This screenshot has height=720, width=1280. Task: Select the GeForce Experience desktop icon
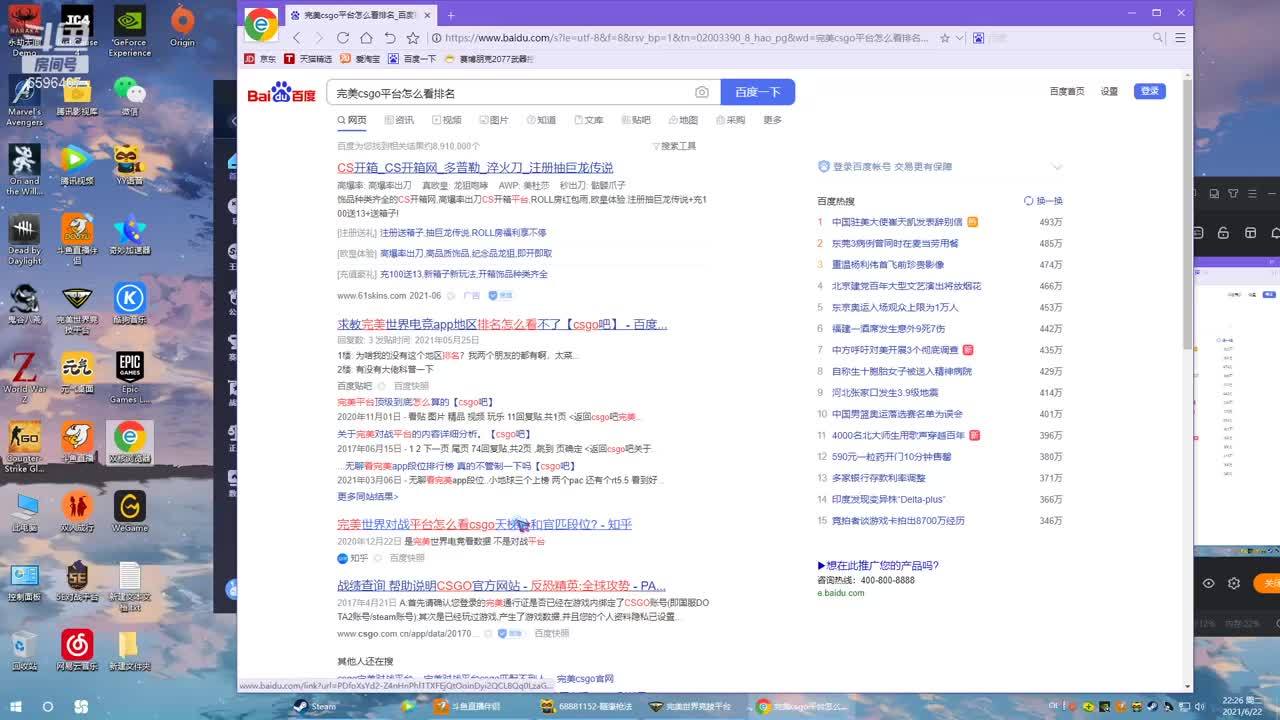(130, 32)
